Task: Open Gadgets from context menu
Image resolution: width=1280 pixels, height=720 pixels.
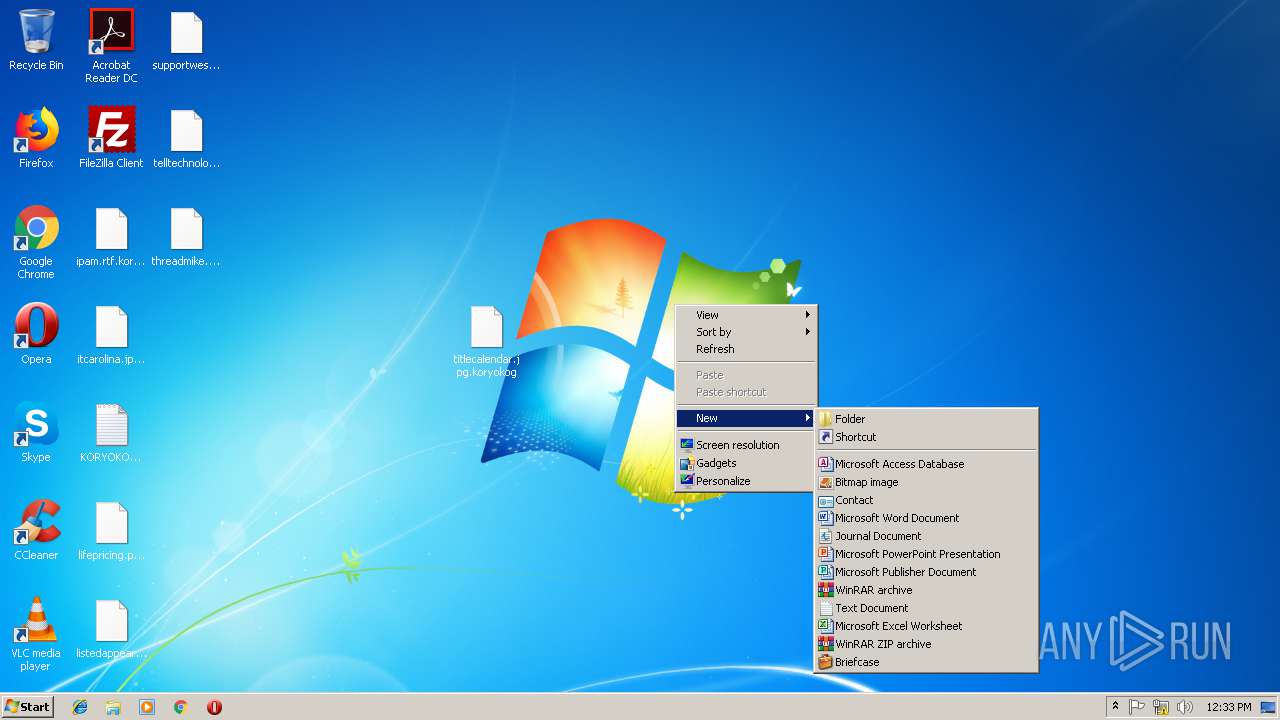Action: [x=746, y=463]
